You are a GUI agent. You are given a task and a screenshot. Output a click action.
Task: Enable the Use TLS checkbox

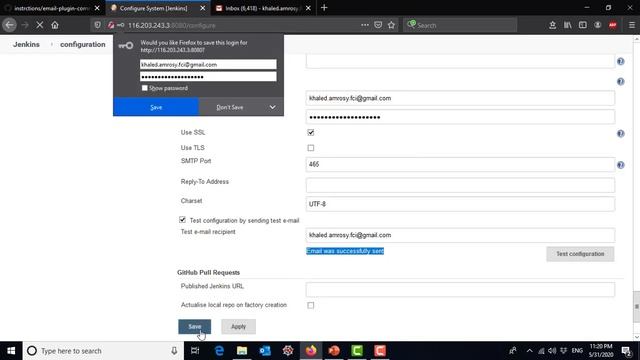point(311,148)
